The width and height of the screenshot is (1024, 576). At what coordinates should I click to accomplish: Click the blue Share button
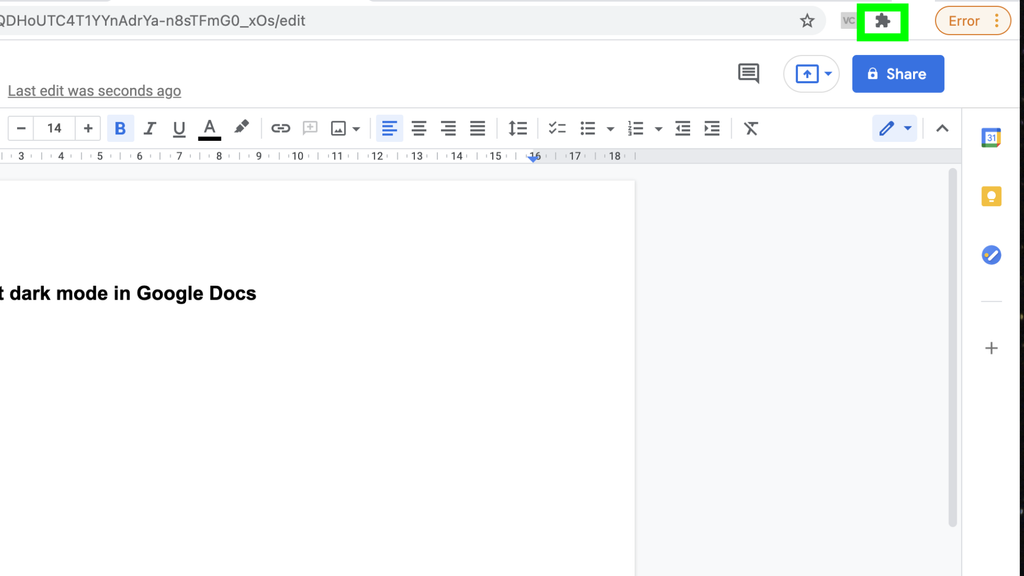point(897,73)
